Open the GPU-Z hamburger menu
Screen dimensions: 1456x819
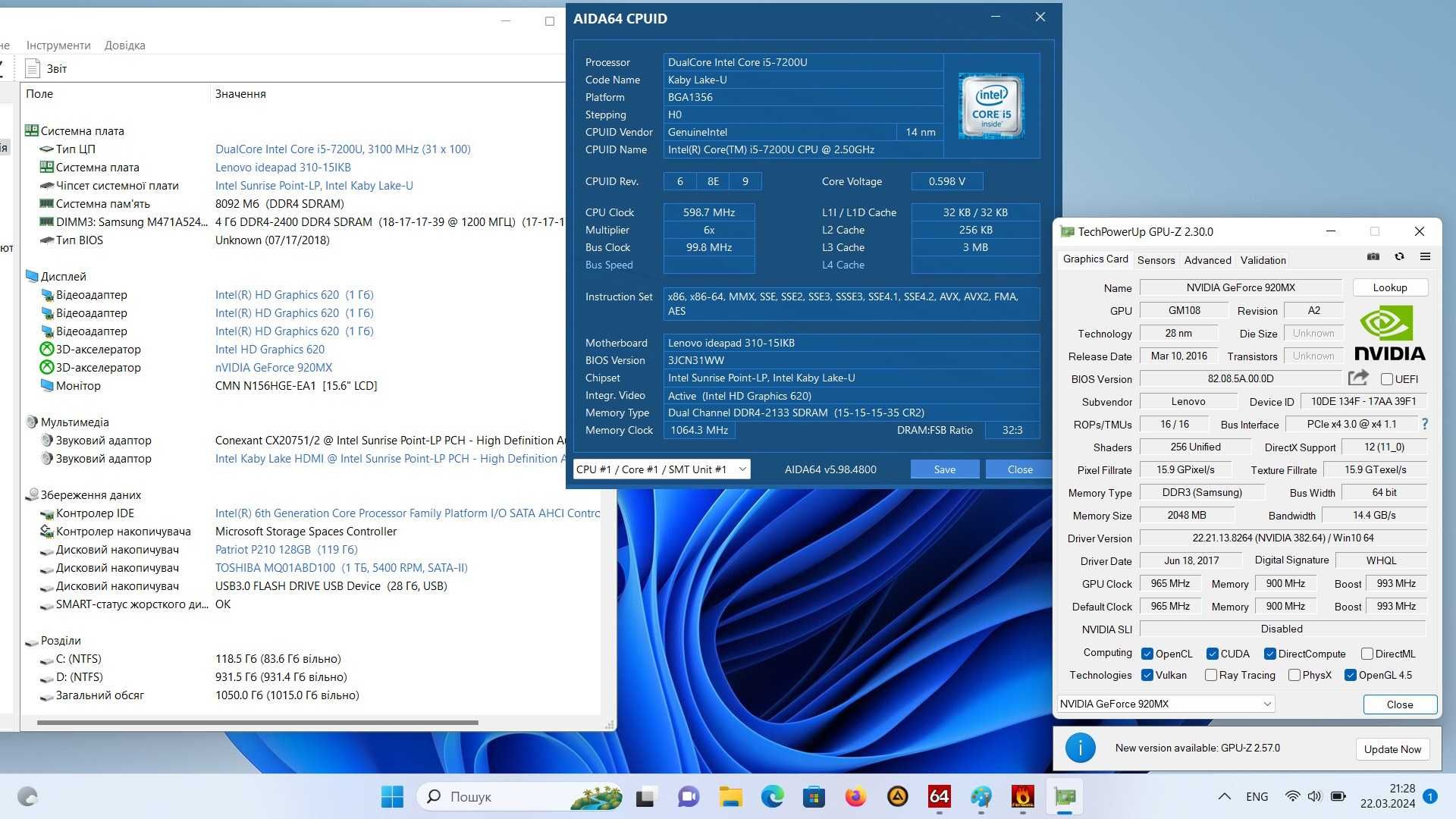(1425, 257)
